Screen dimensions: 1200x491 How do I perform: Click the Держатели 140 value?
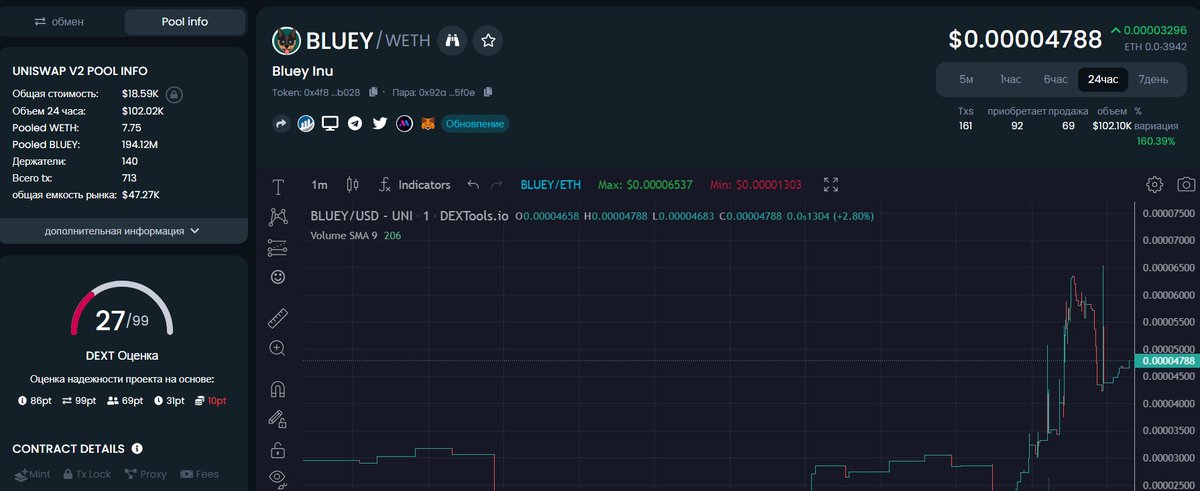pyautogui.click(x=130, y=161)
